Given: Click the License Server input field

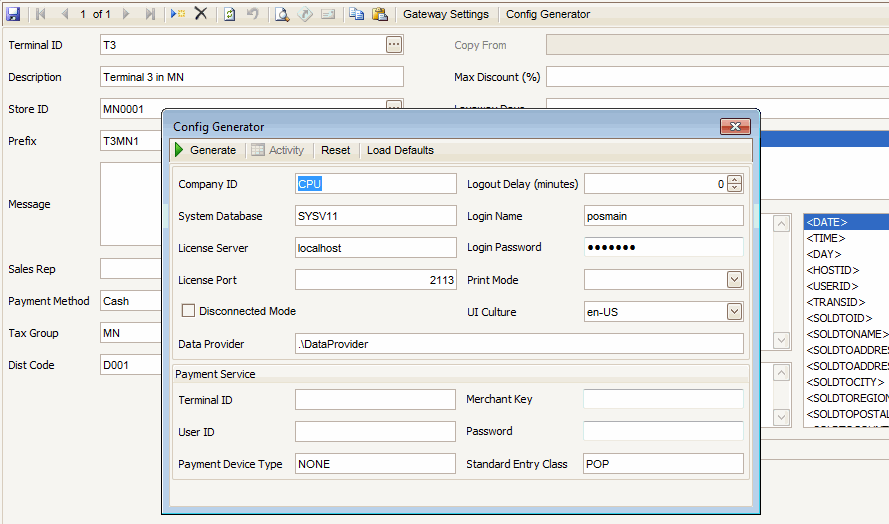Looking at the screenshot, I should tap(375, 248).
